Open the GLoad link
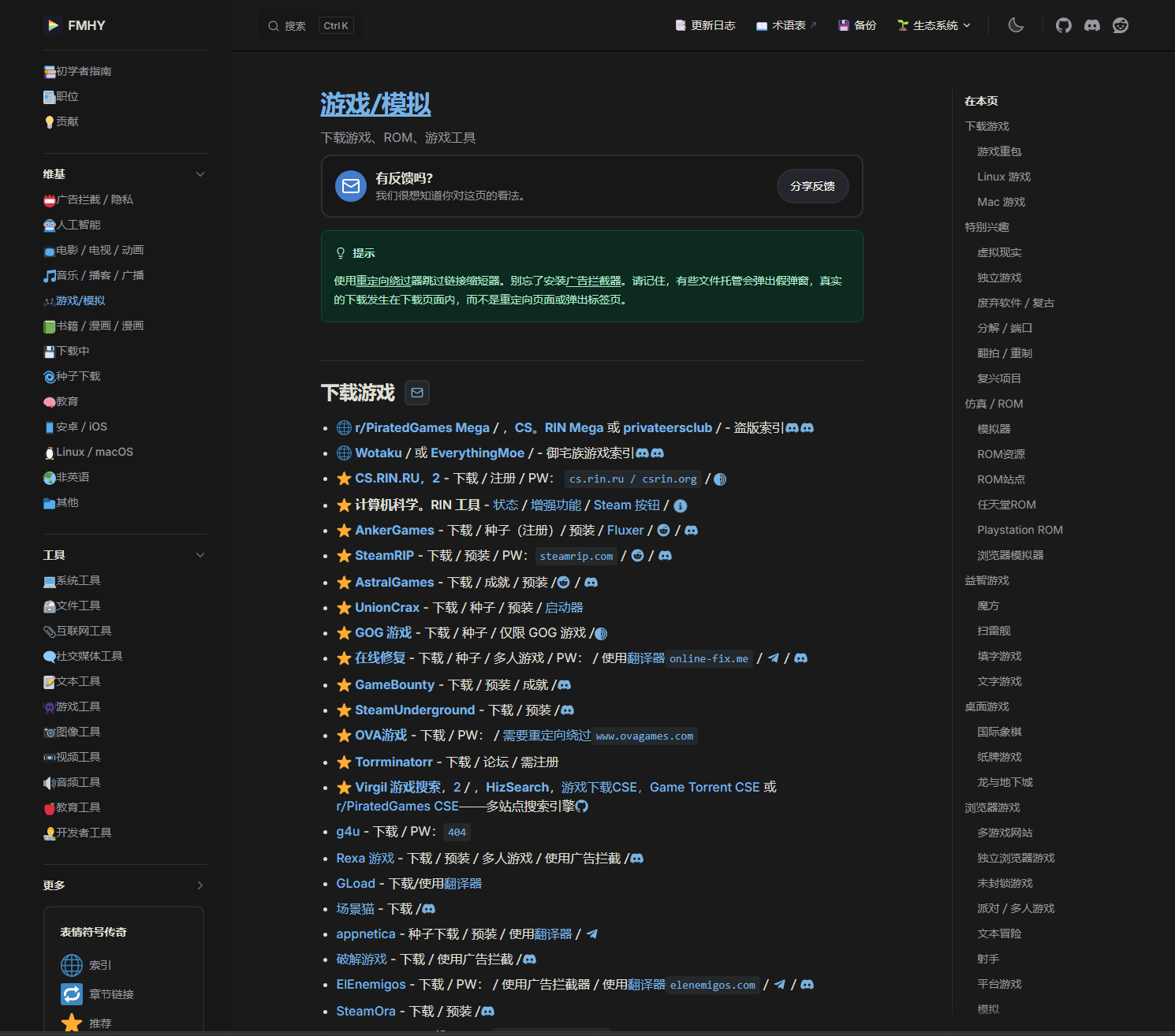 pyautogui.click(x=356, y=883)
